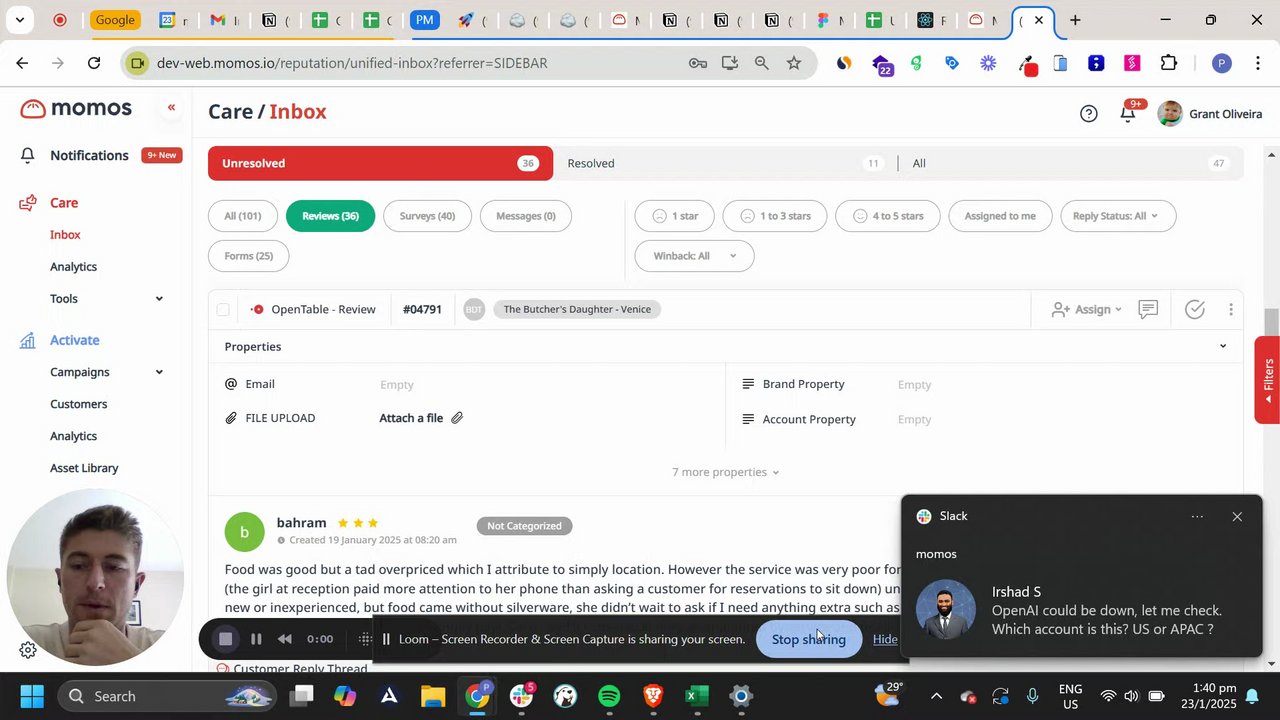This screenshot has width=1280, height=720.
Task: Pause the Loom recording
Action: point(256,639)
